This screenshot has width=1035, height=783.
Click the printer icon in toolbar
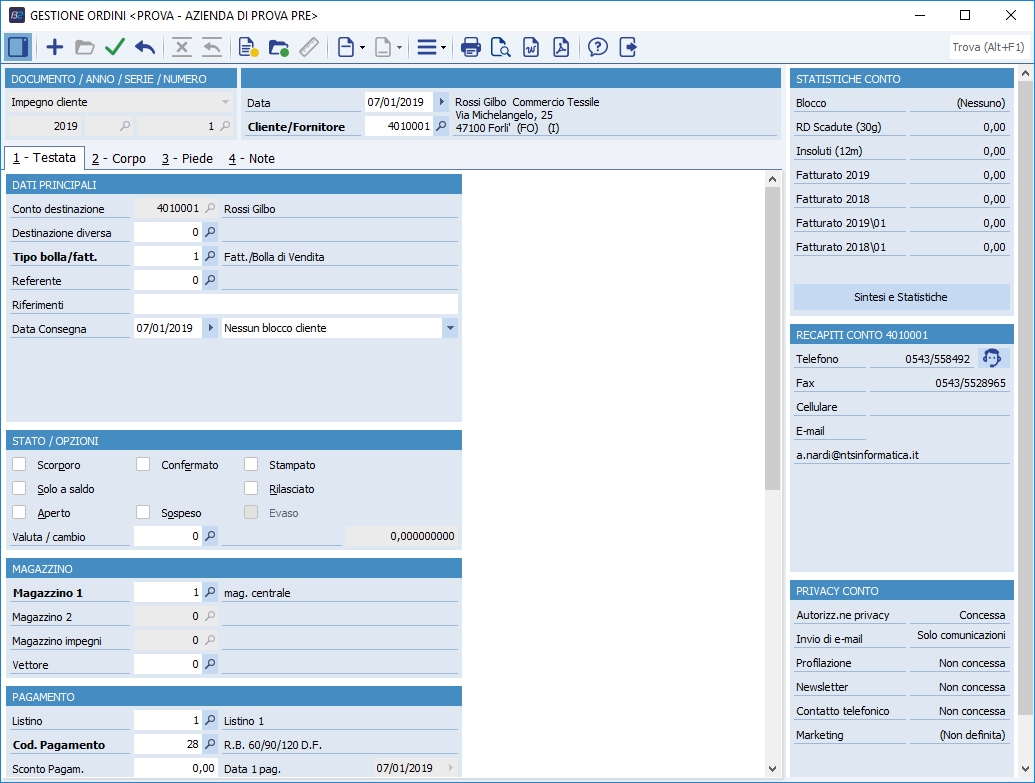(471, 47)
